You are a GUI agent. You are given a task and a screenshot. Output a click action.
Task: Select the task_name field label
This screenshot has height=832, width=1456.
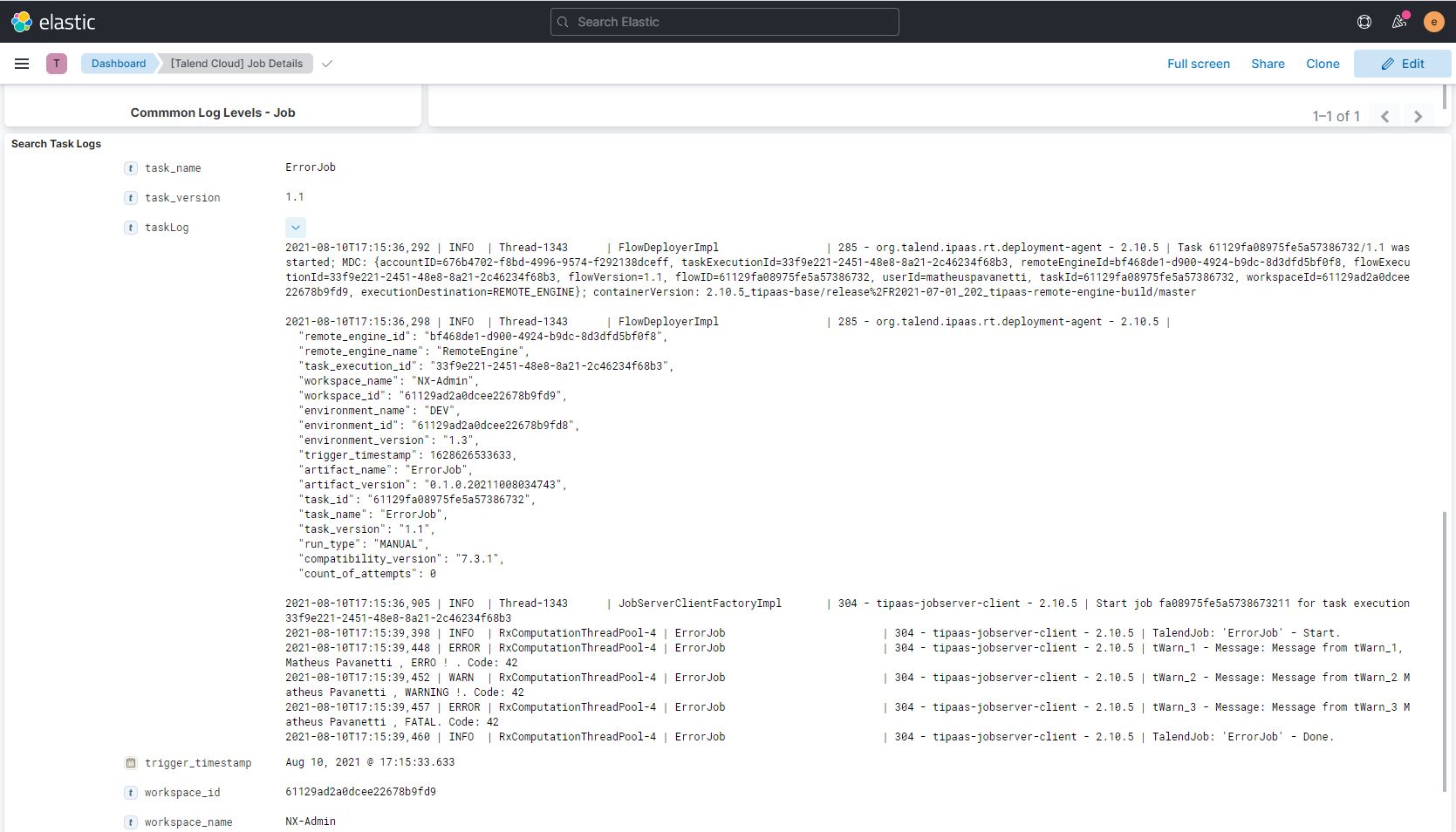(x=173, y=168)
